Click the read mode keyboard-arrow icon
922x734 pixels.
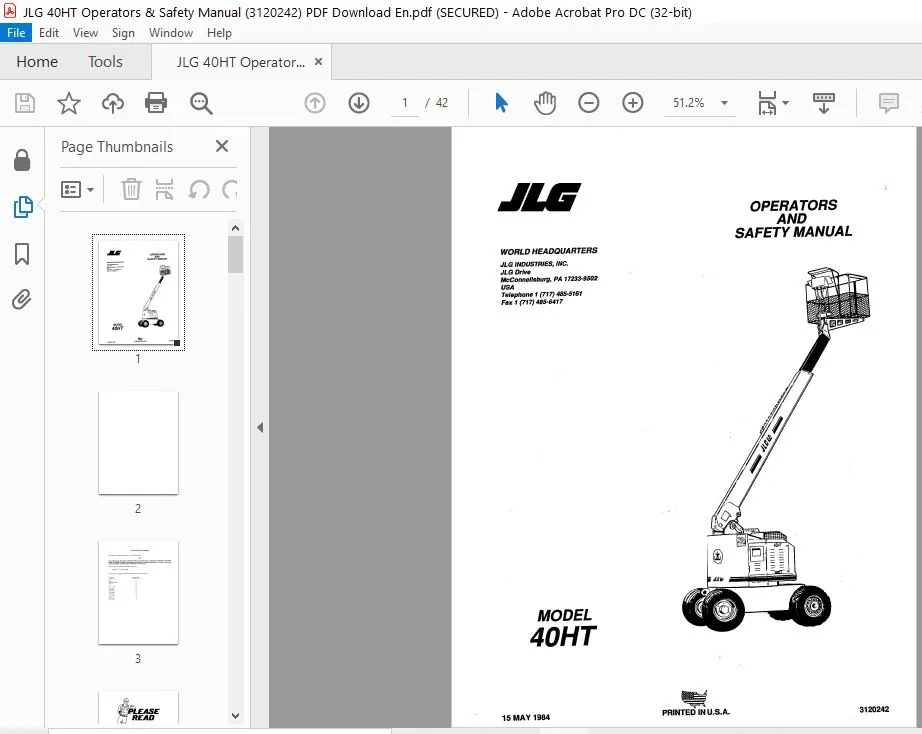824,103
